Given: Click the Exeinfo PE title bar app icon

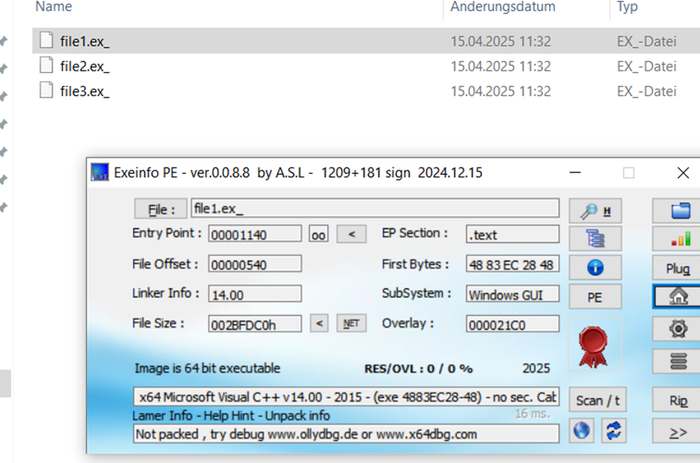Looking at the screenshot, I should 100,172.
